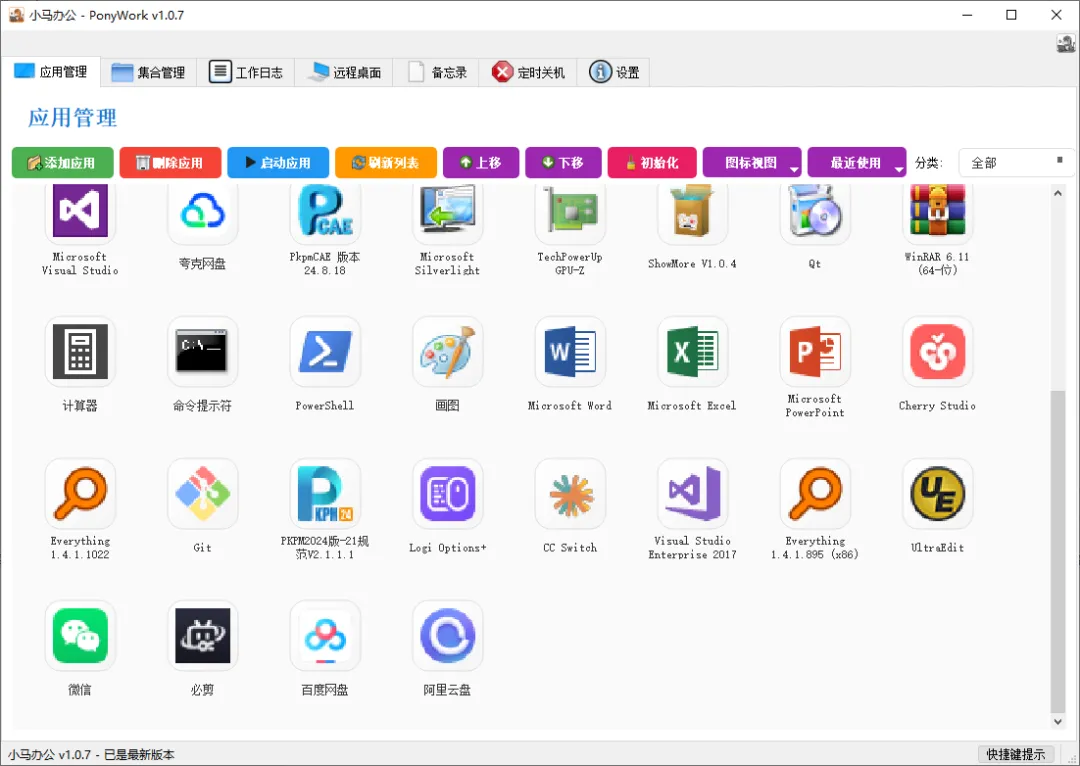The image size is (1080, 766).
Task: Click the green 添加应用 button
Action: click(x=63, y=163)
